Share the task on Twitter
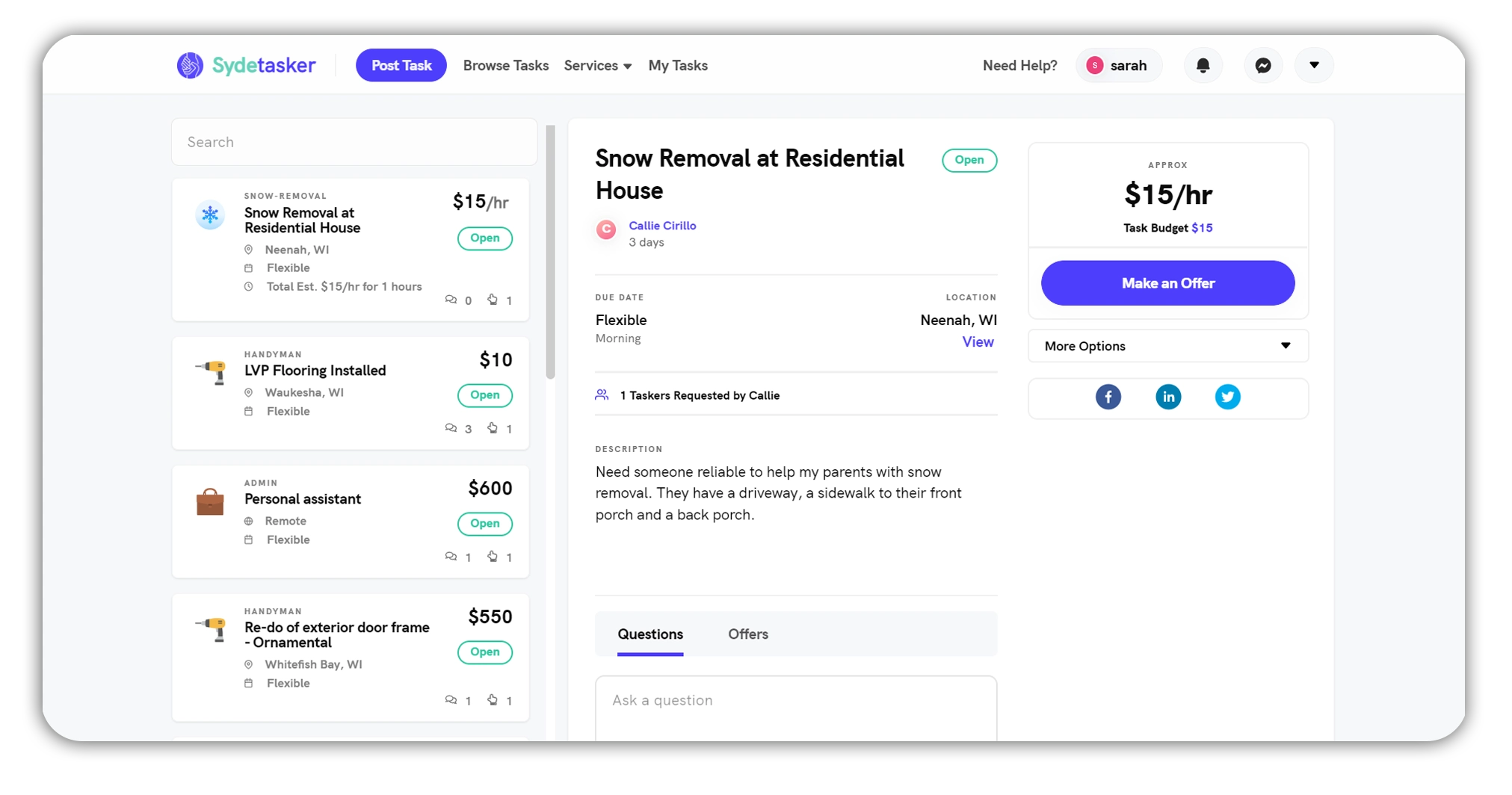The width and height of the screenshot is (1512, 795). 1227,397
